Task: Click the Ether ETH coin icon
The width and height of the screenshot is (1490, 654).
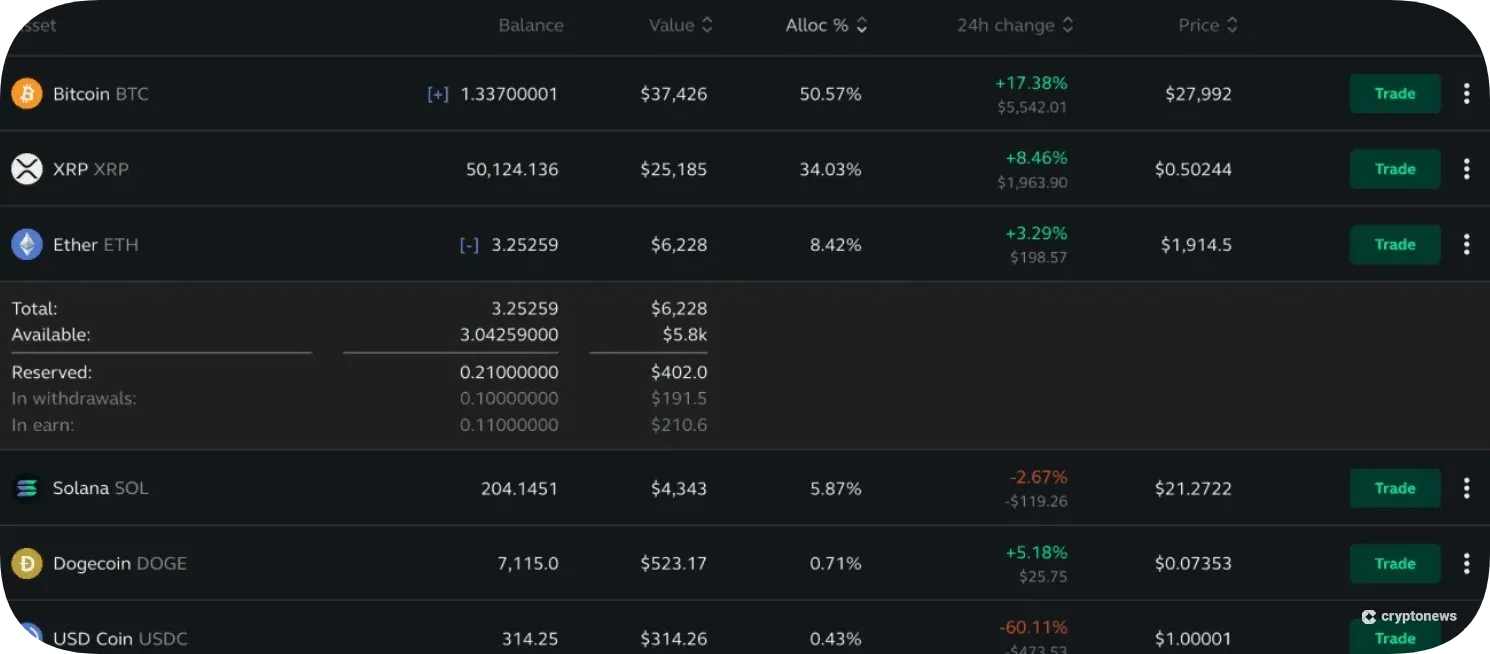Action: tap(26, 244)
